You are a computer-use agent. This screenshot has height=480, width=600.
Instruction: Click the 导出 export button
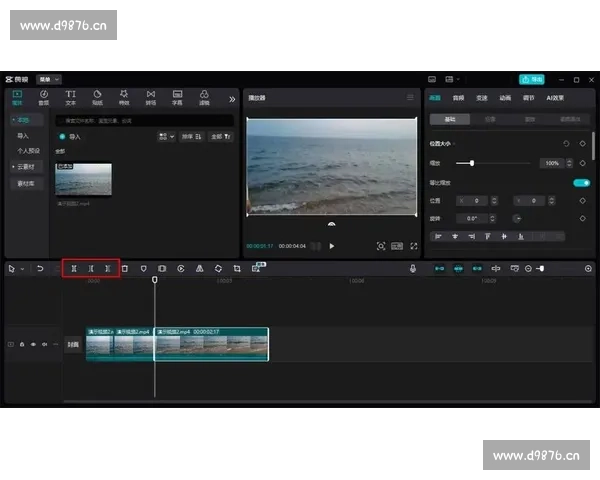(x=532, y=79)
